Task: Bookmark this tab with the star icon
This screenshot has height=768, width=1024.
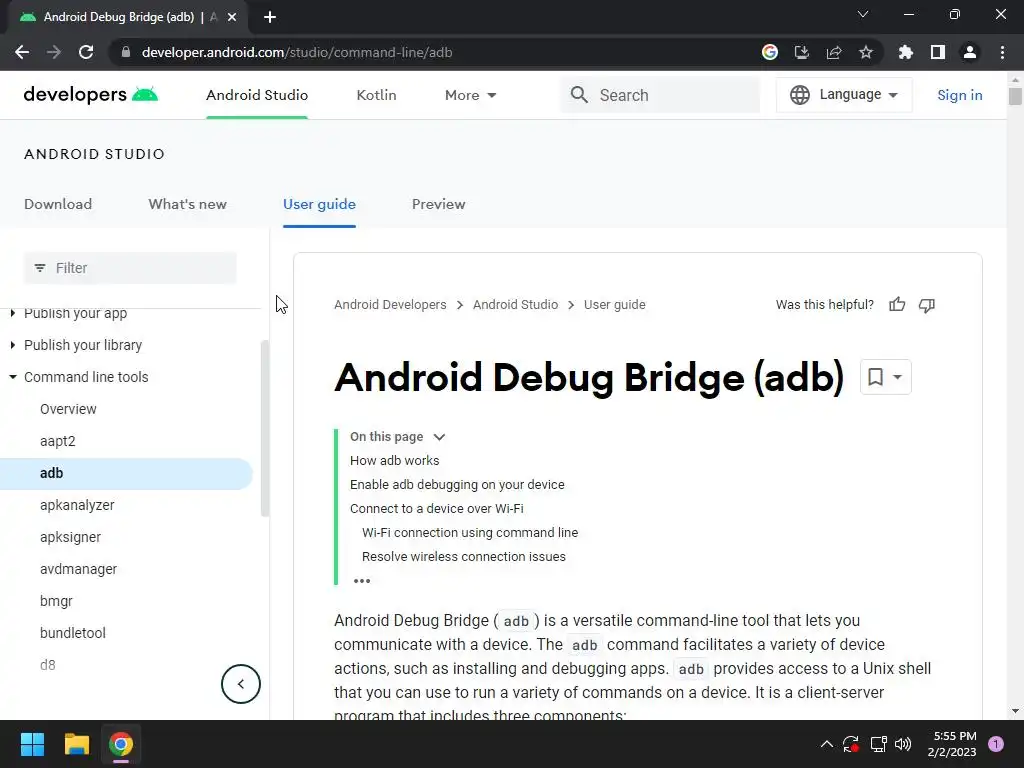Action: pyautogui.click(x=865, y=52)
